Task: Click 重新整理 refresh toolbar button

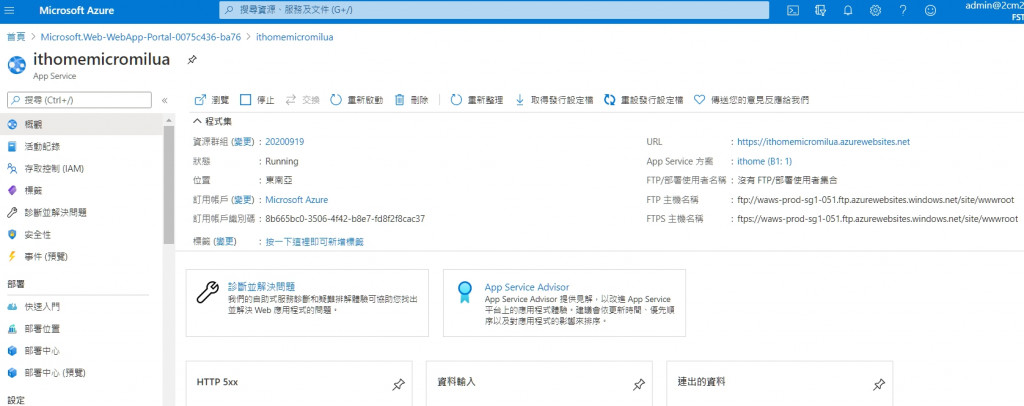Action: point(477,100)
